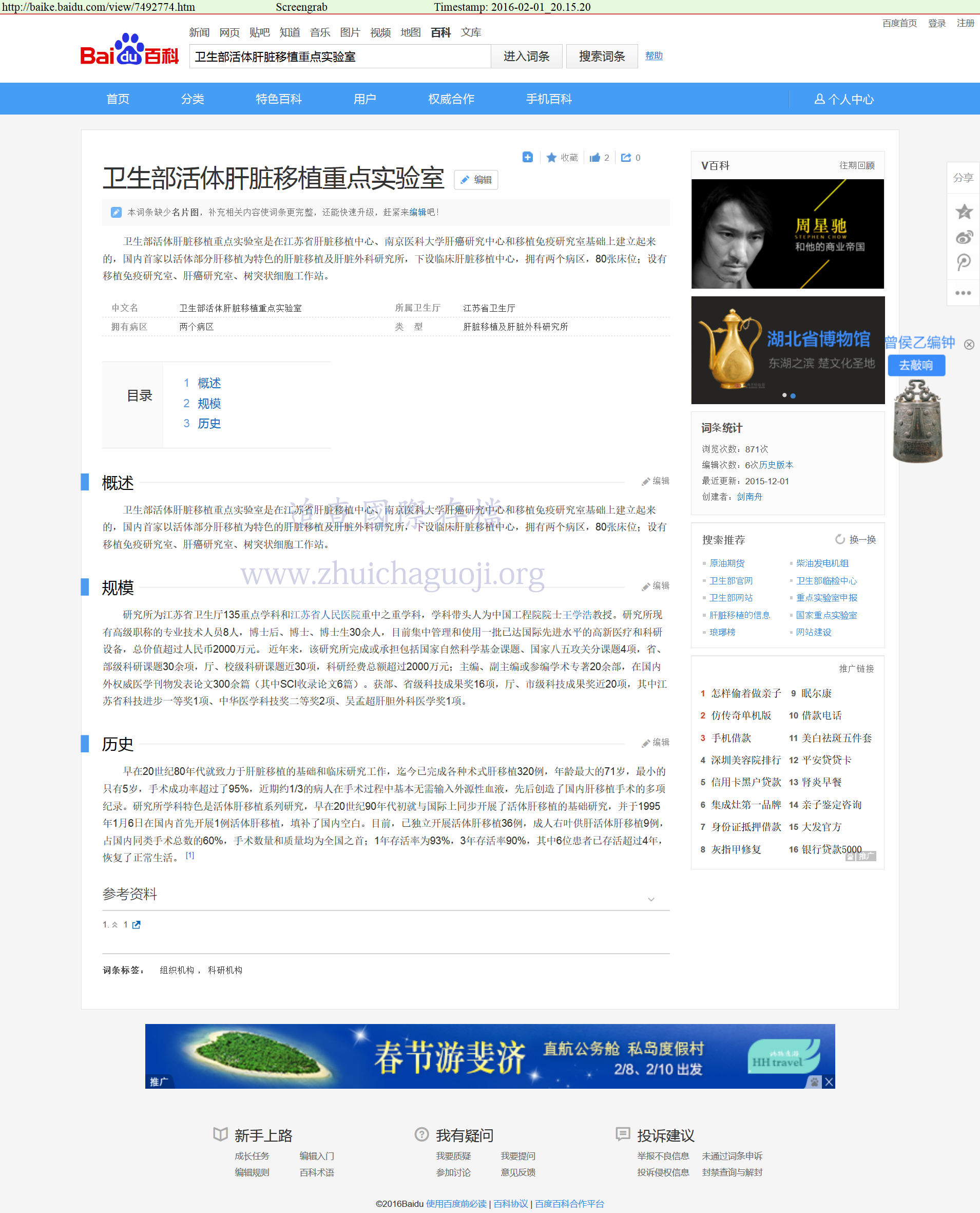980x1213 pixels.
Task: Click the paw icon on banner ad
Action: point(814,1082)
